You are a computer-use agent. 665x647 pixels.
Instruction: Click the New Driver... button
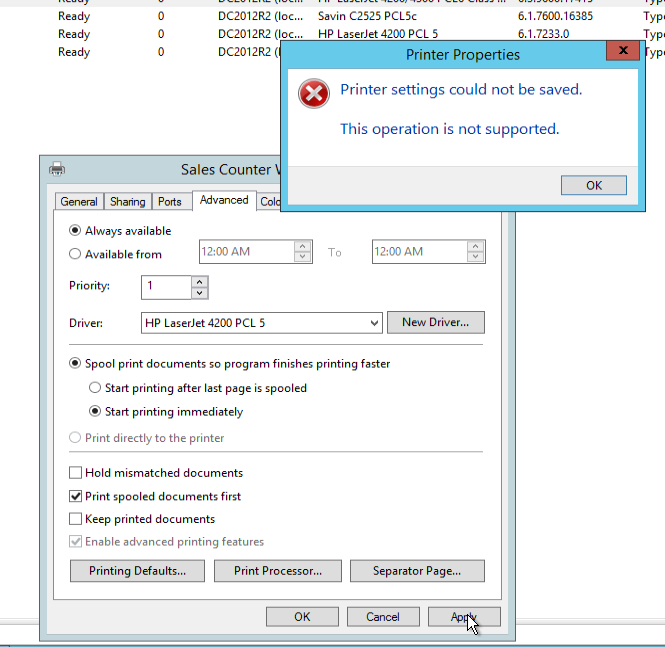click(436, 322)
